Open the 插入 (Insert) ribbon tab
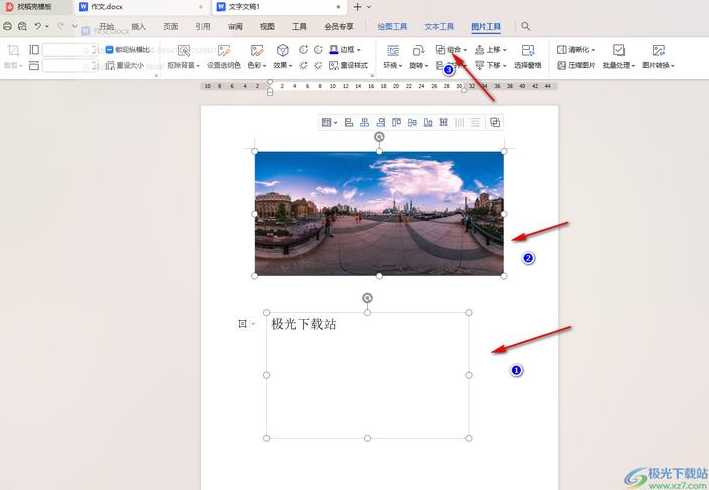709x490 pixels. [x=138, y=27]
